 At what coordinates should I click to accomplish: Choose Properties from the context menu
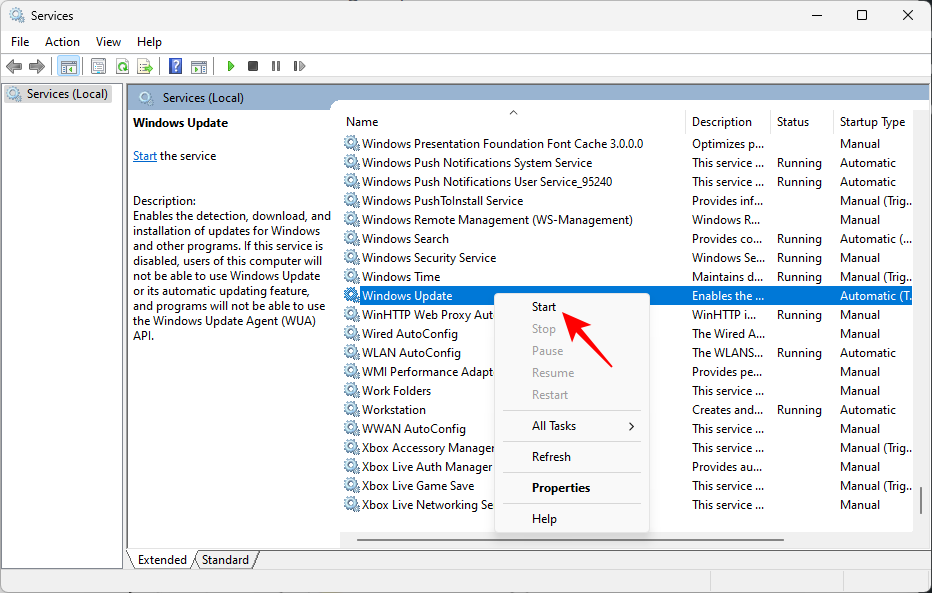(x=559, y=488)
